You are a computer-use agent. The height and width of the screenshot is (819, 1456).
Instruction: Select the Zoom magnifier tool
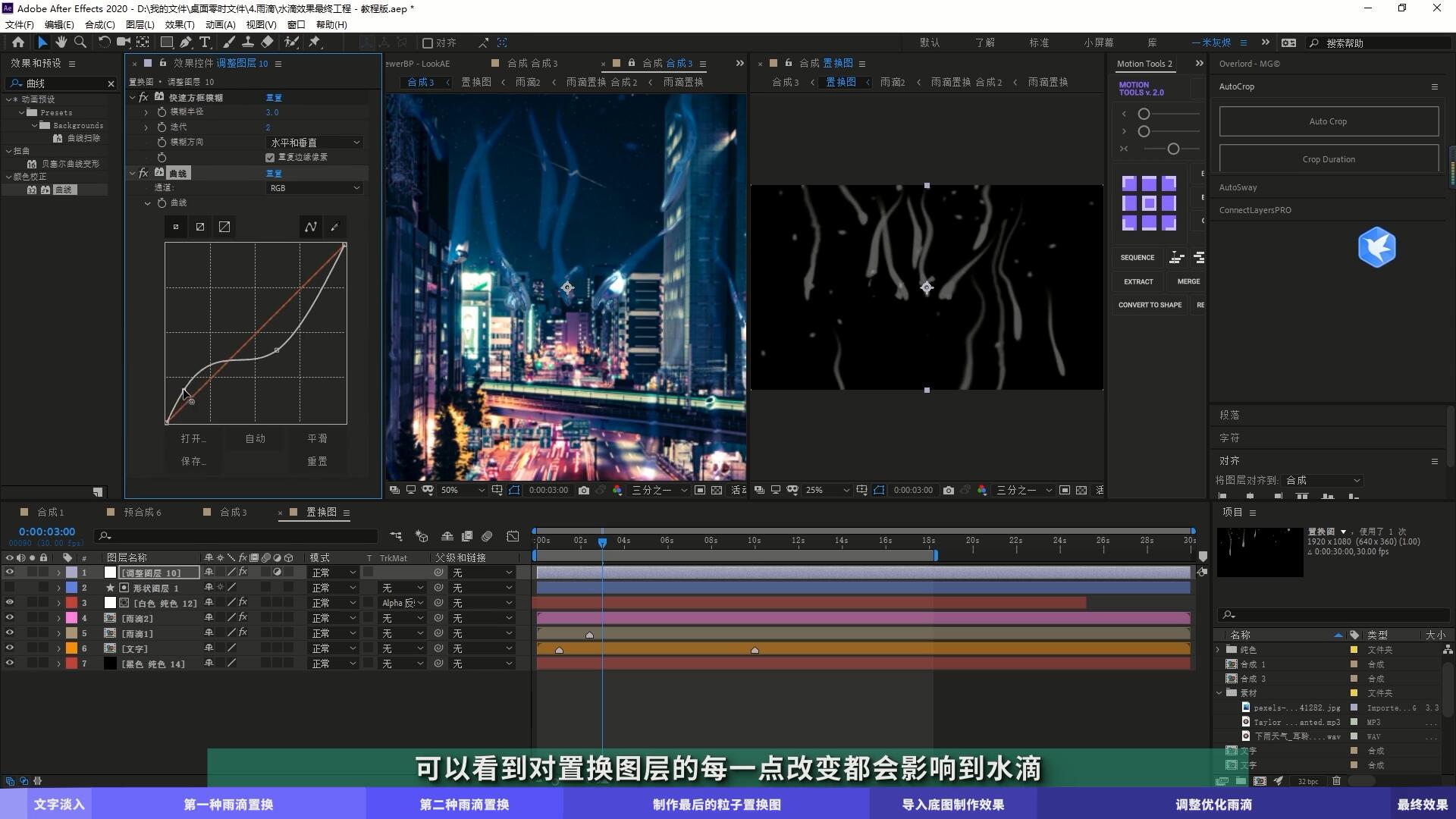(x=80, y=42)
